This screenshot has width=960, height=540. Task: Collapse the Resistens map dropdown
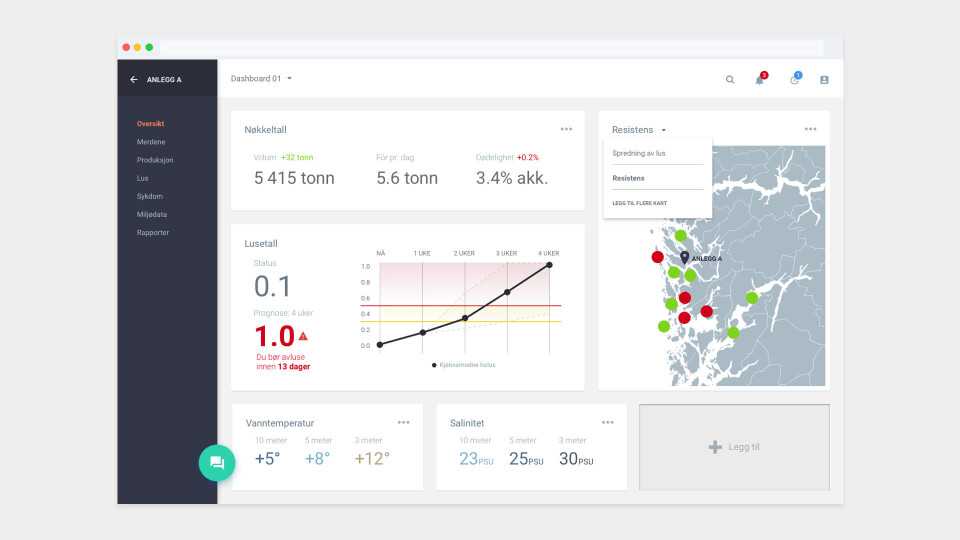coord(663,130)
